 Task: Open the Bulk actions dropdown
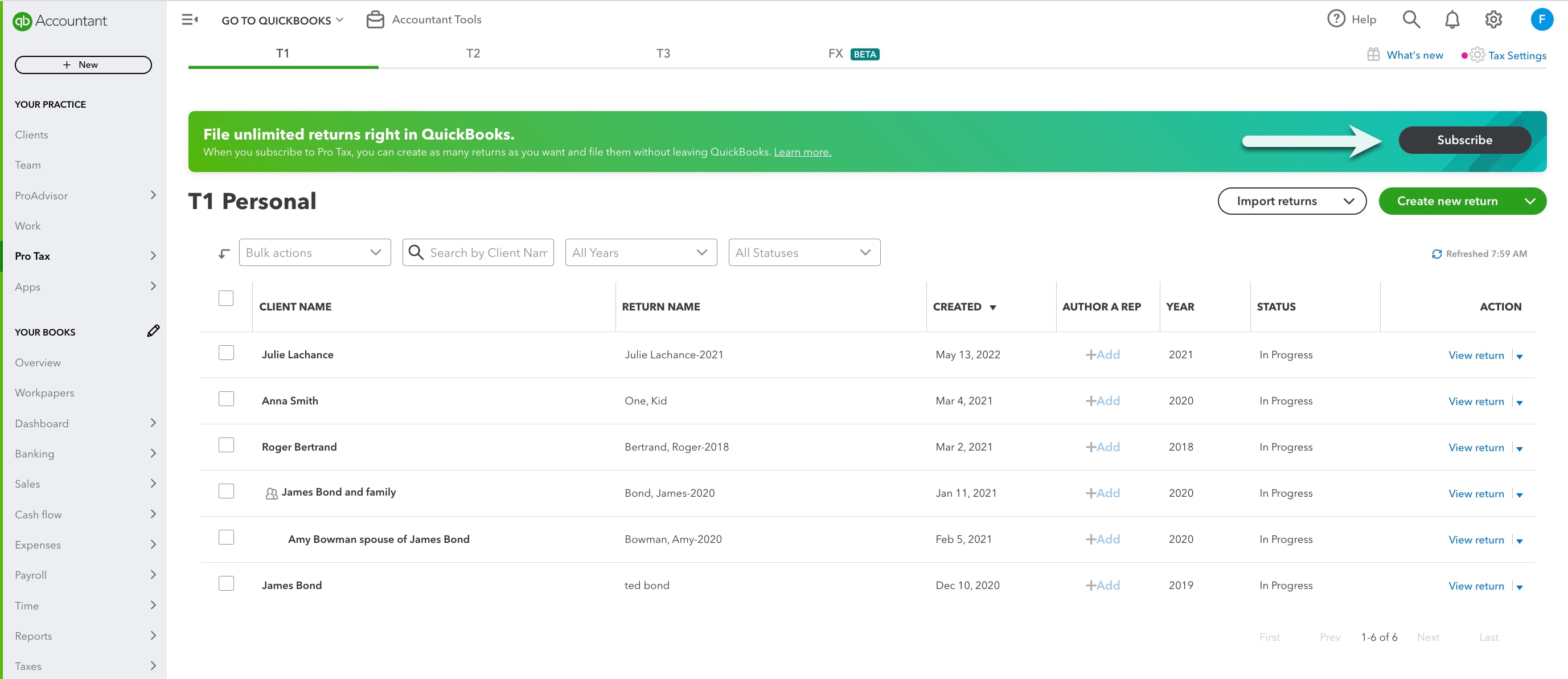coord(315,252)
